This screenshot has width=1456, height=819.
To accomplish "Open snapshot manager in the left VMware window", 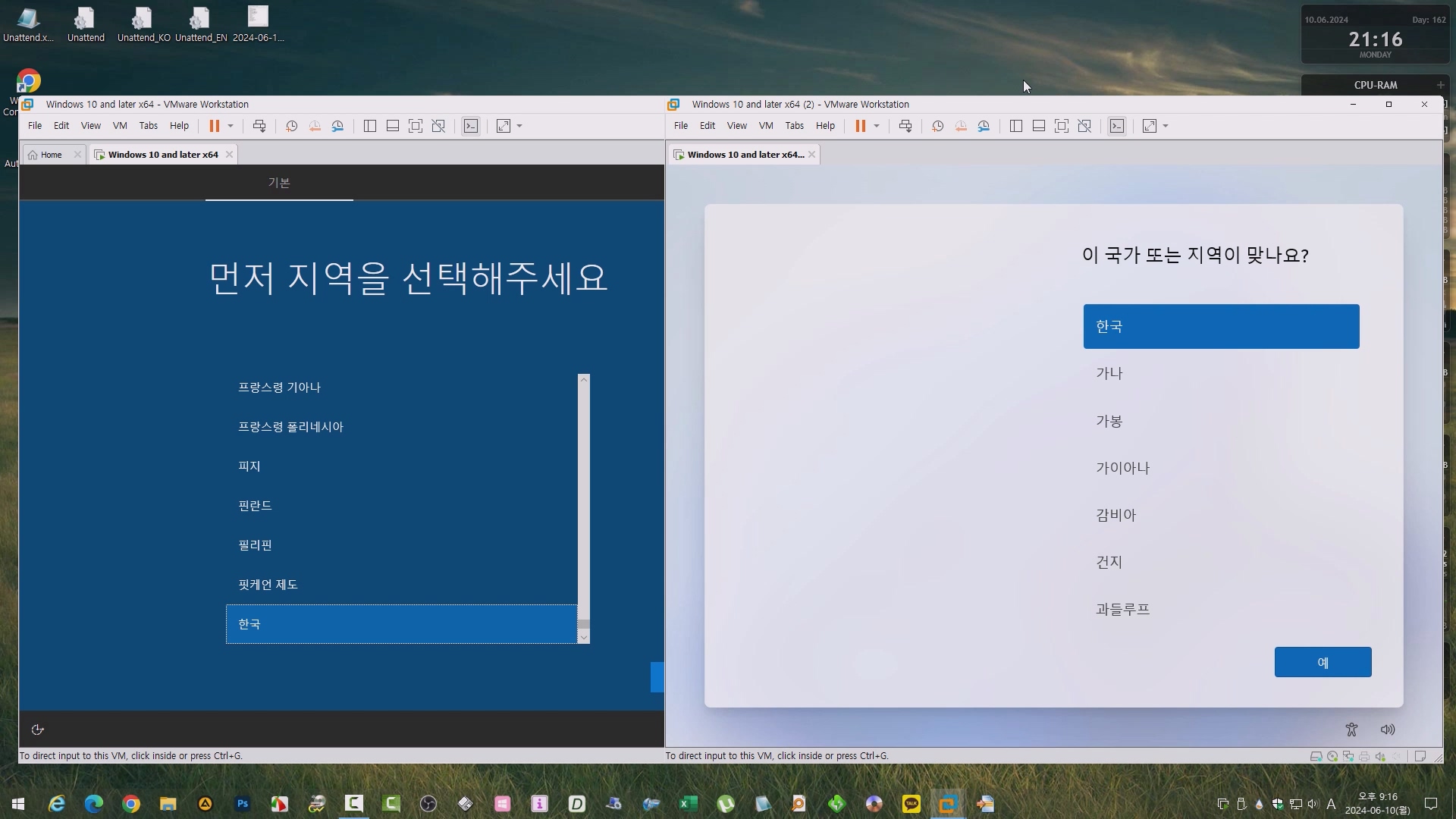I will pyautogui.click(x=338, y=126).
